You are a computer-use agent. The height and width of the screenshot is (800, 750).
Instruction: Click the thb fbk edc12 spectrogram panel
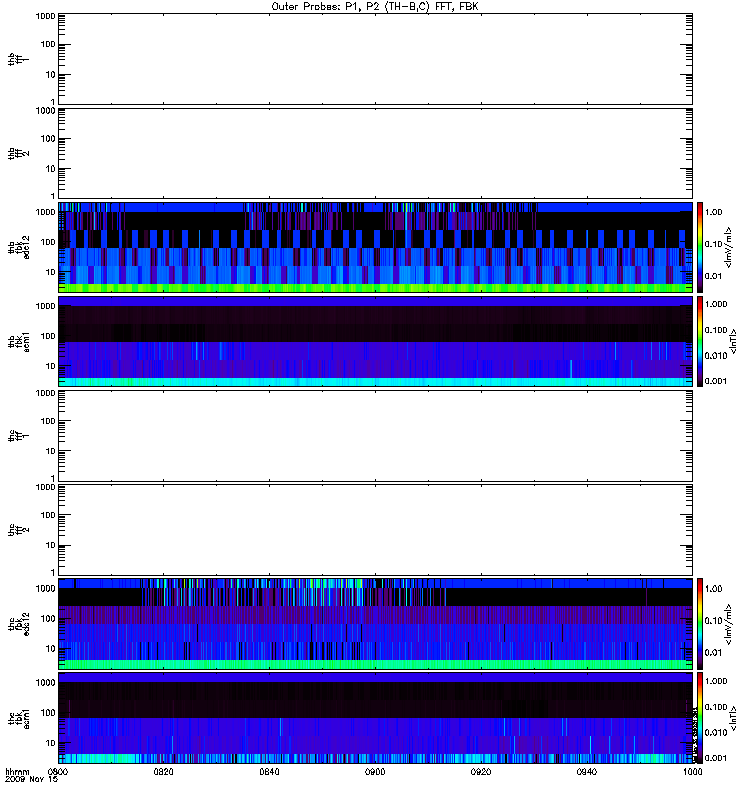click(x=375, y=247)
